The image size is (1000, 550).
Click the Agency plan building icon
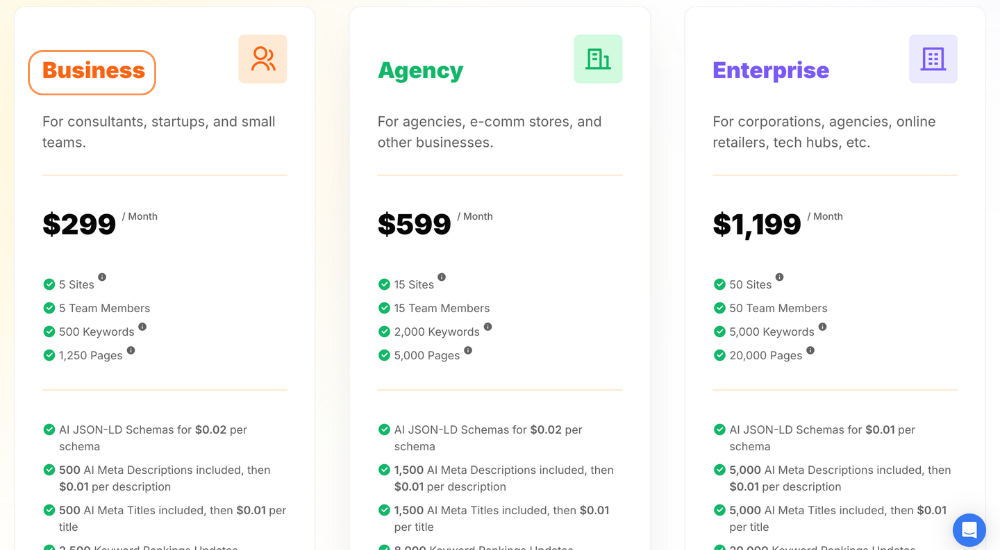pos(598,59)
